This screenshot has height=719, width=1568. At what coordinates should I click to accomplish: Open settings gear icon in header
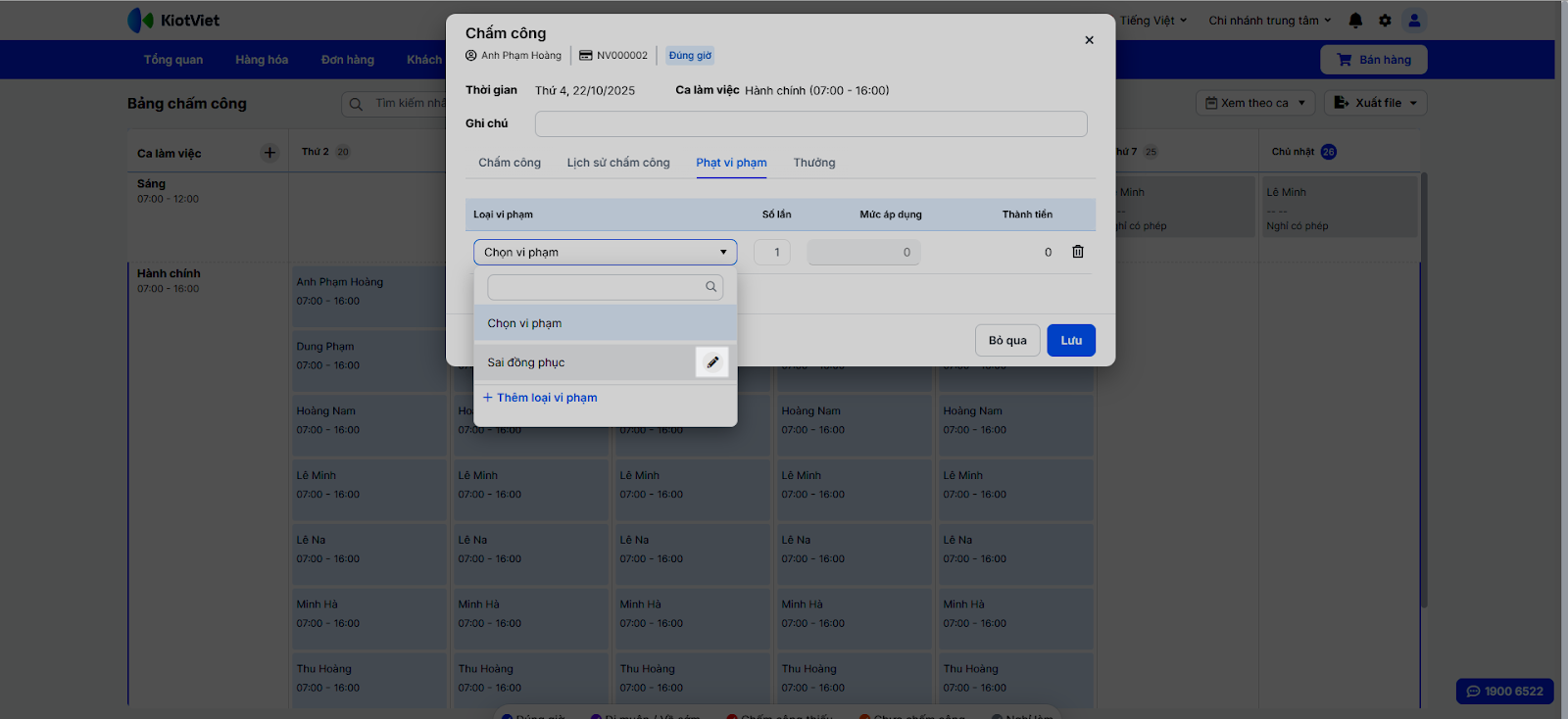(x=1385, y=21)
